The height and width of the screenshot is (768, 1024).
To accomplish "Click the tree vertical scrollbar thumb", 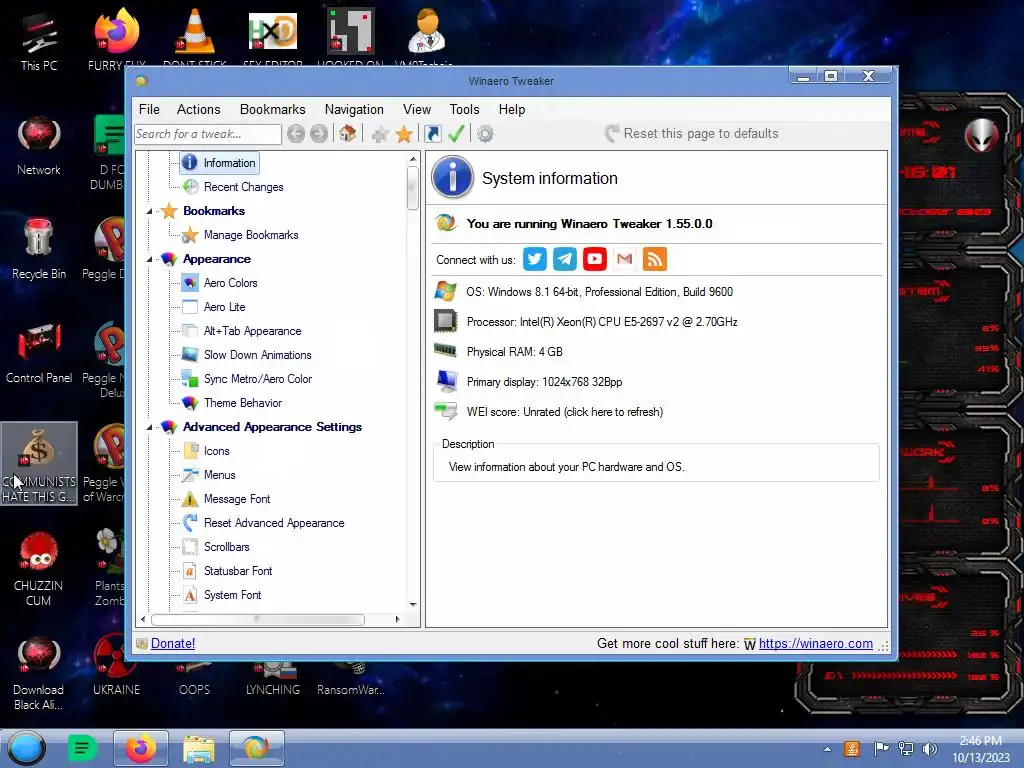I will click(412, 188).
